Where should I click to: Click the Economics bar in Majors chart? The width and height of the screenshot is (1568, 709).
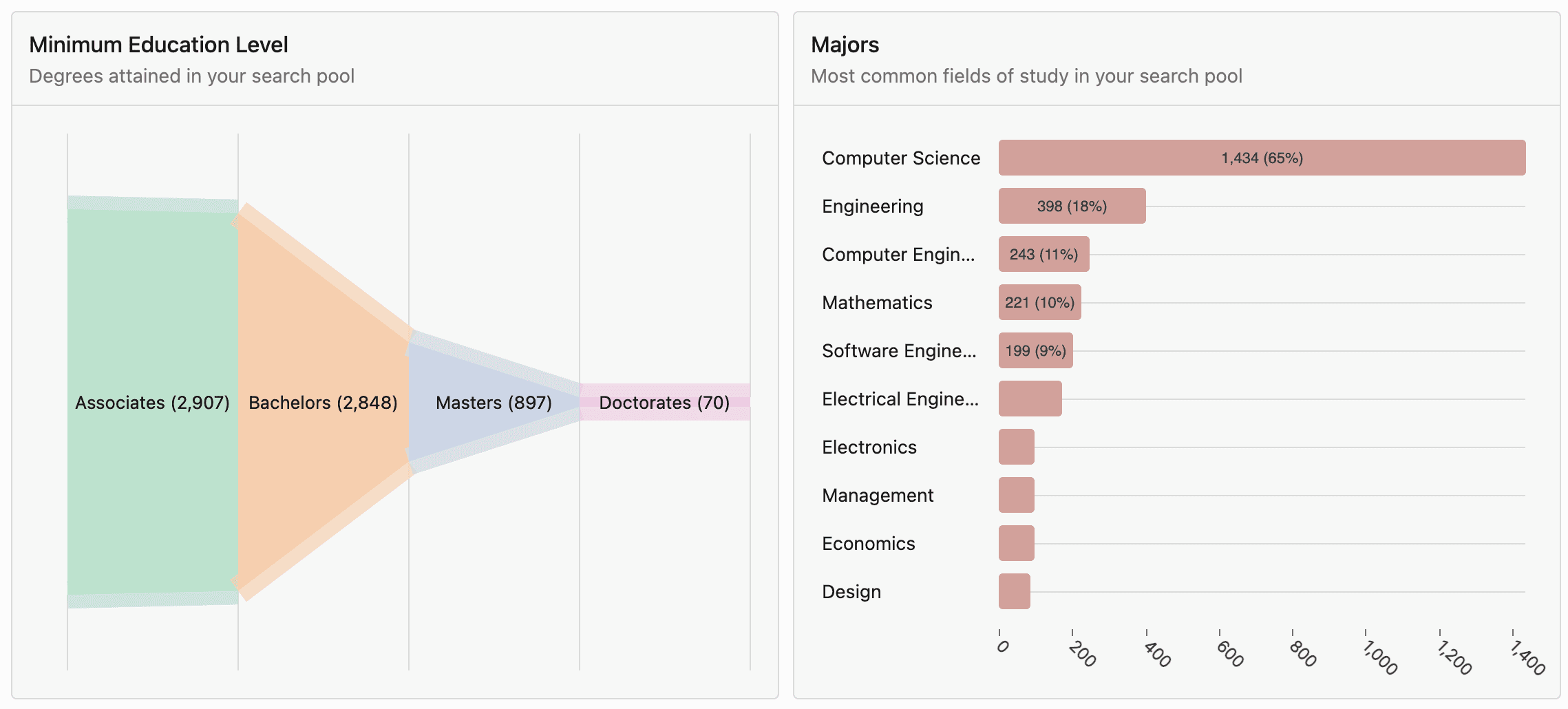click(1016, 543)
